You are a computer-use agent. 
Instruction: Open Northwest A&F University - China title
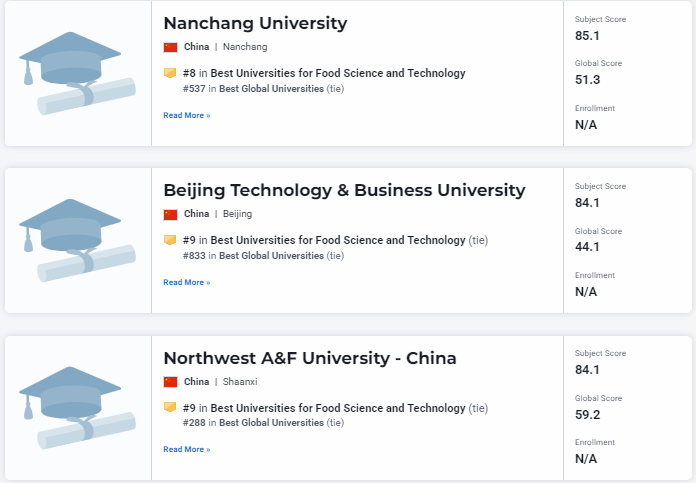tap(310, 358)
